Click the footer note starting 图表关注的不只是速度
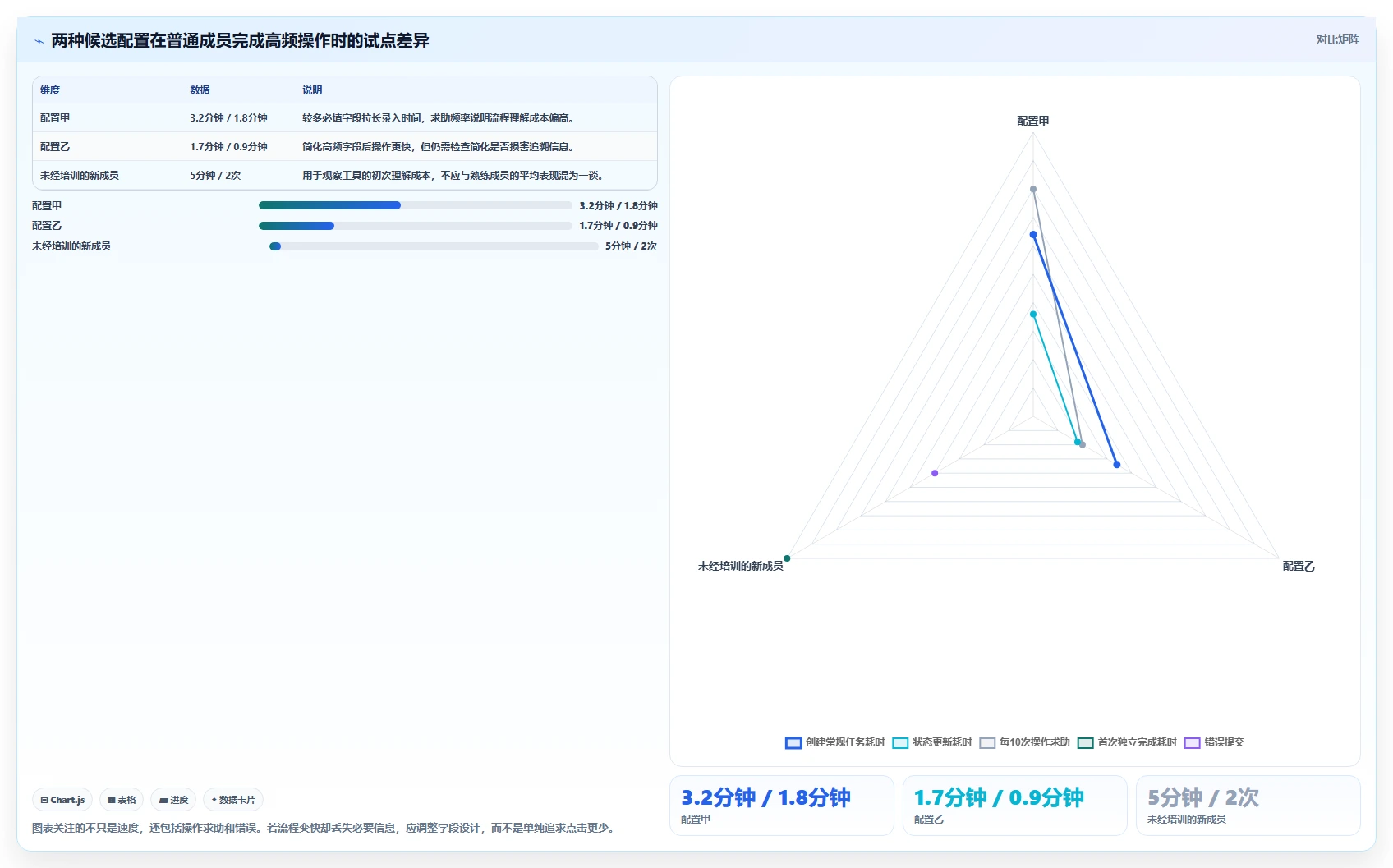Screen dimensions: 1393x868 pyautogui.click(x=324, y=828)
